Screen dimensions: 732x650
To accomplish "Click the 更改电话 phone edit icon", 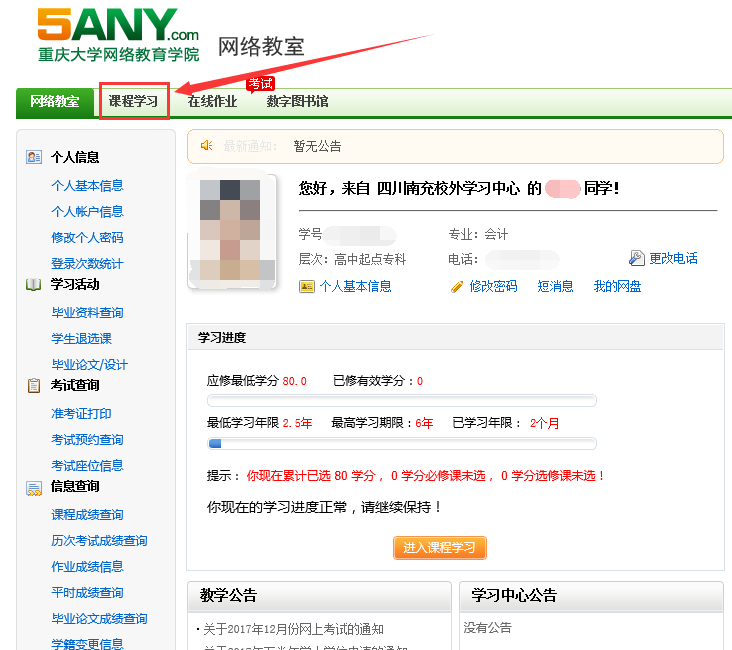I will (637, 258).
